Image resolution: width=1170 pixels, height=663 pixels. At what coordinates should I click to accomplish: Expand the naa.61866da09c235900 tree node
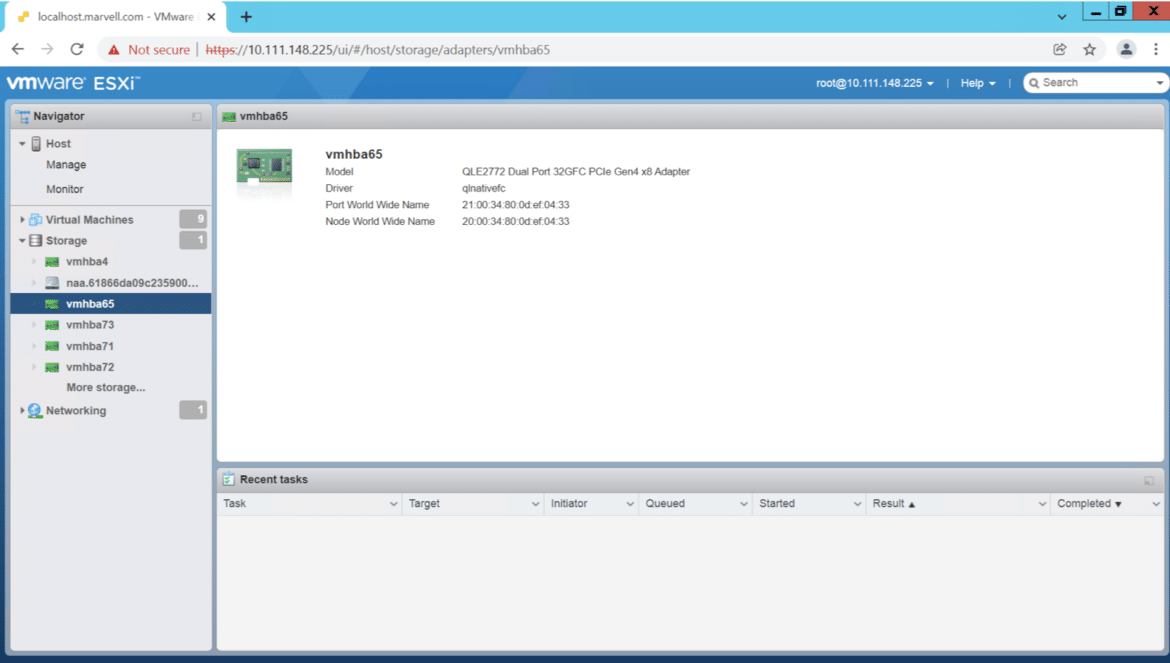(34, 283)
